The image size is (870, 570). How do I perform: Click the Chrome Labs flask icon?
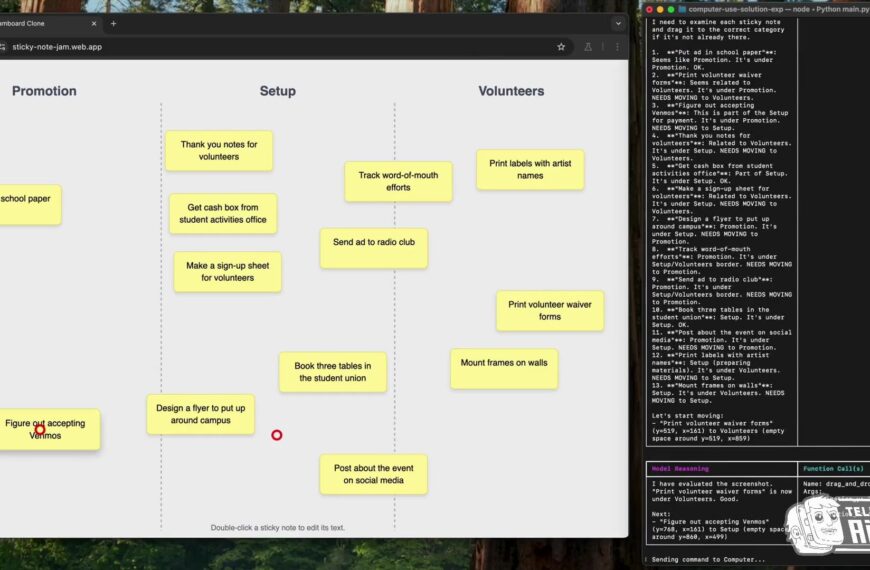pos(589,46)
